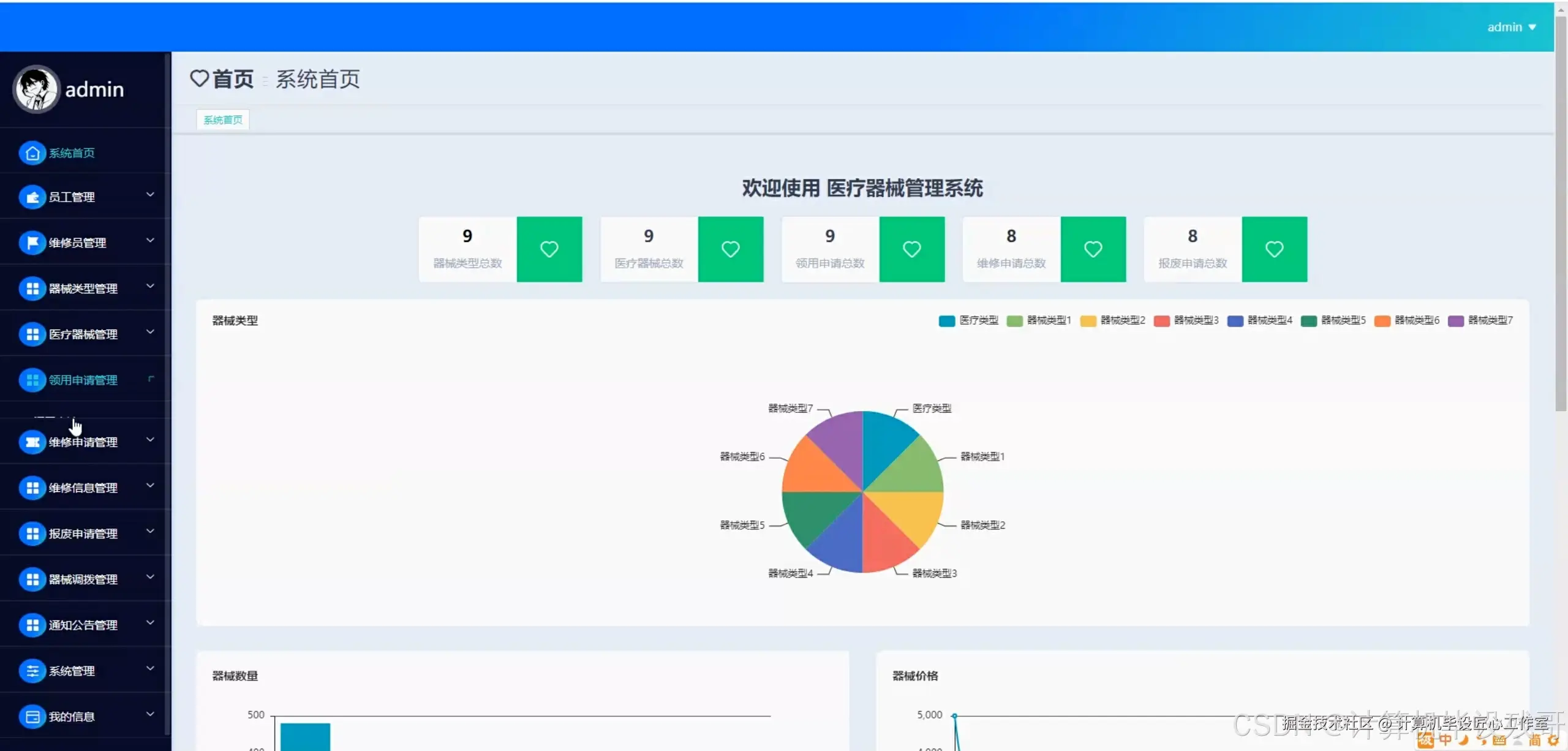
Task: Click the green heart tile for 维修申请总数
Action: 1093,249
